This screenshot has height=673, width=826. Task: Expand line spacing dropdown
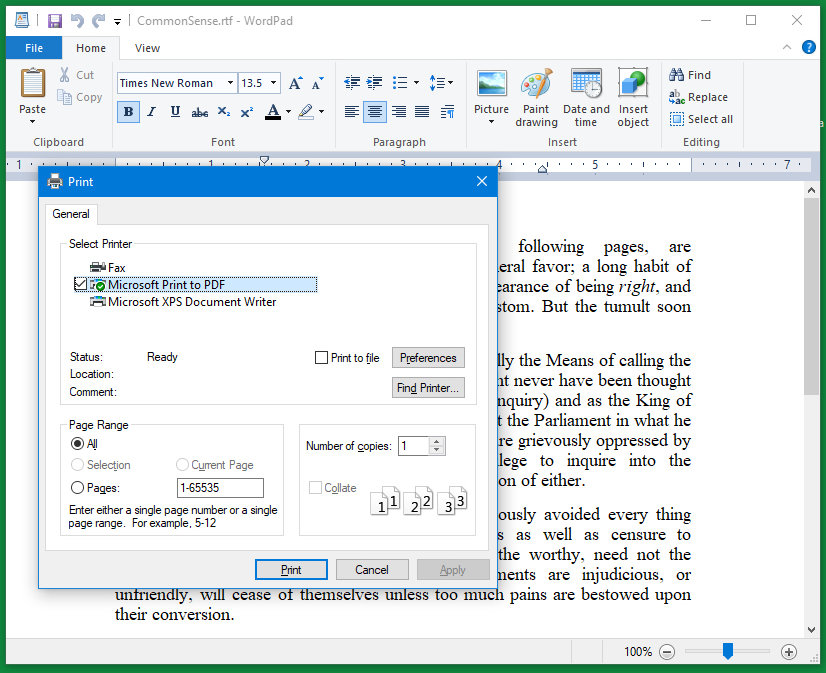point(441,83)
